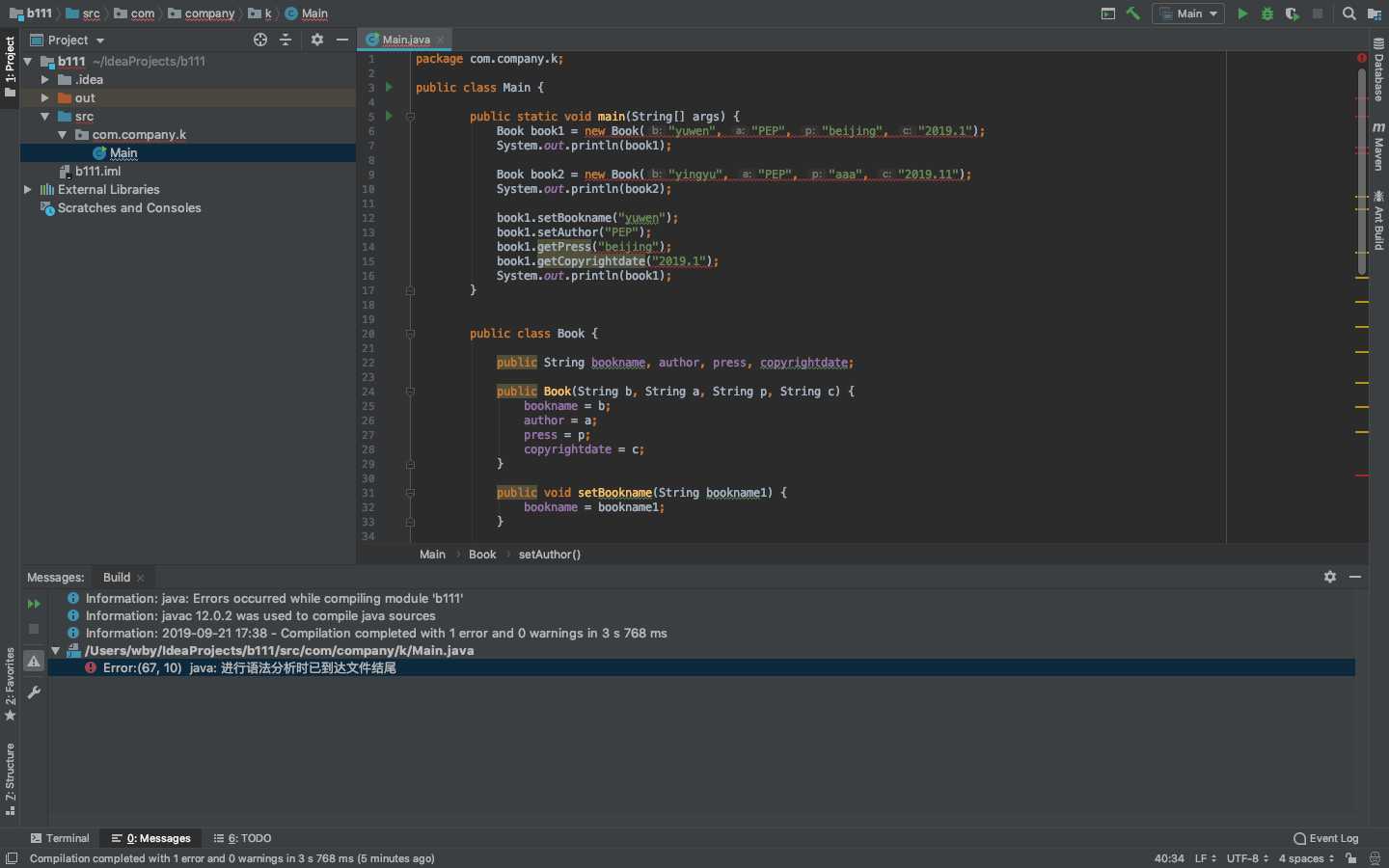The width and height of the screenshot is (1389, 868).
Task: Close the Main.java editor tab
Action: tap(440, 40)
